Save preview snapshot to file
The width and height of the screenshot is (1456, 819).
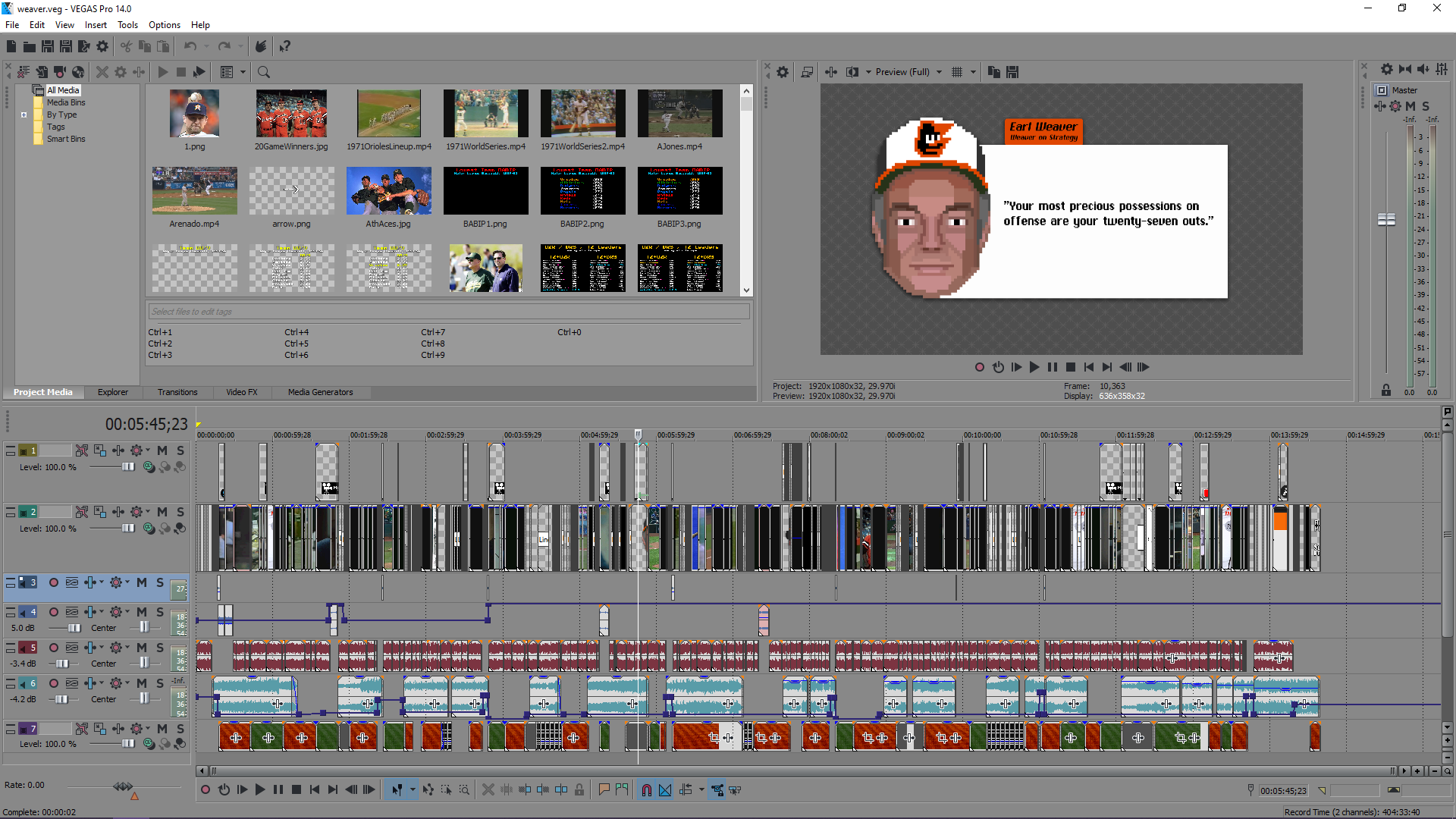tap(1012, 72)
